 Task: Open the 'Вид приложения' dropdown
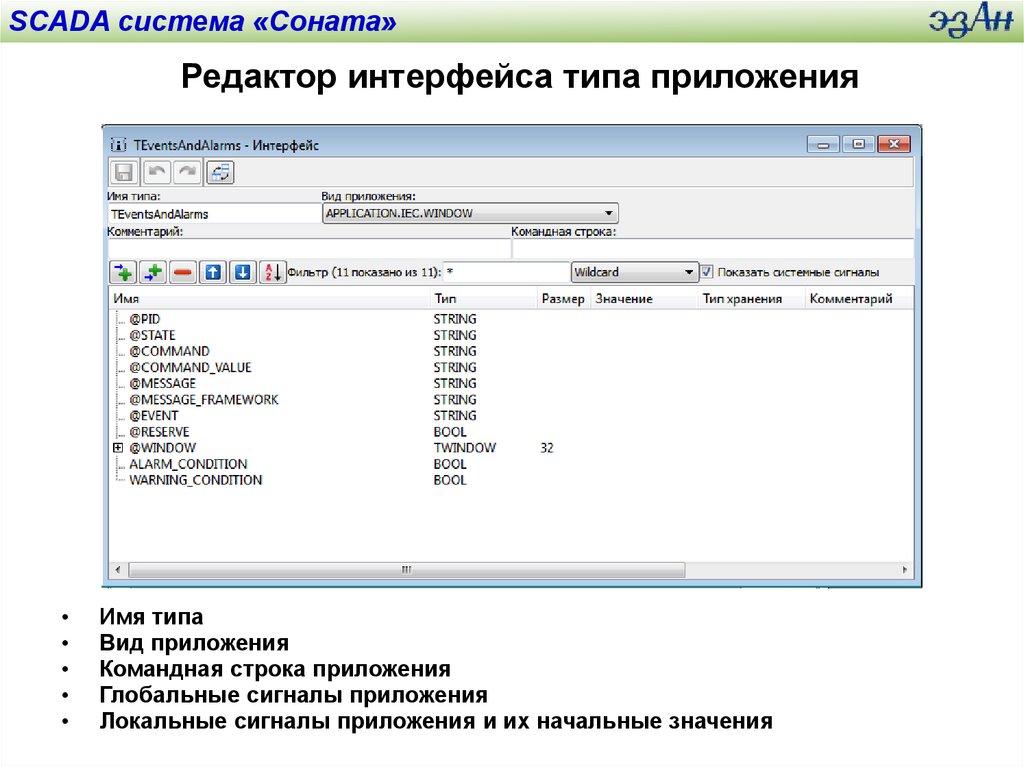609,213
